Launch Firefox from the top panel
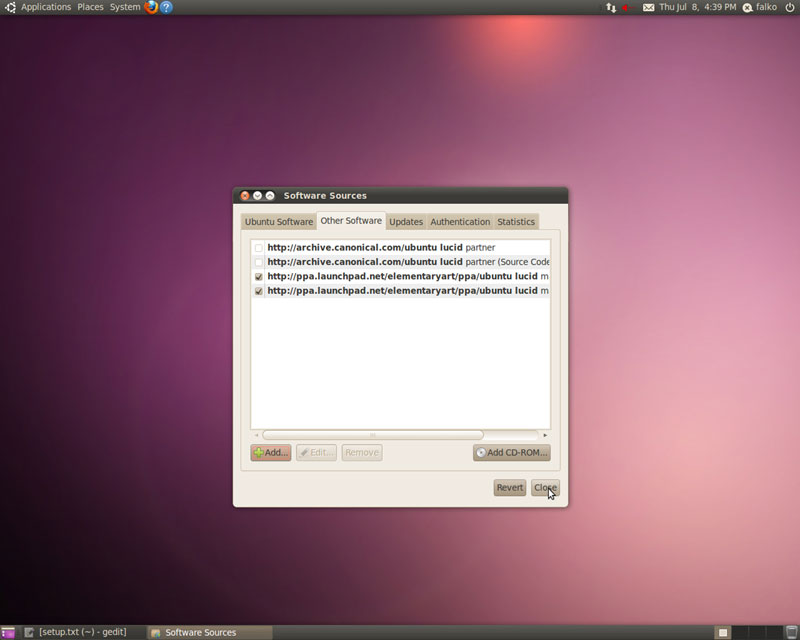Screen dimensions: 800x640 151,7
